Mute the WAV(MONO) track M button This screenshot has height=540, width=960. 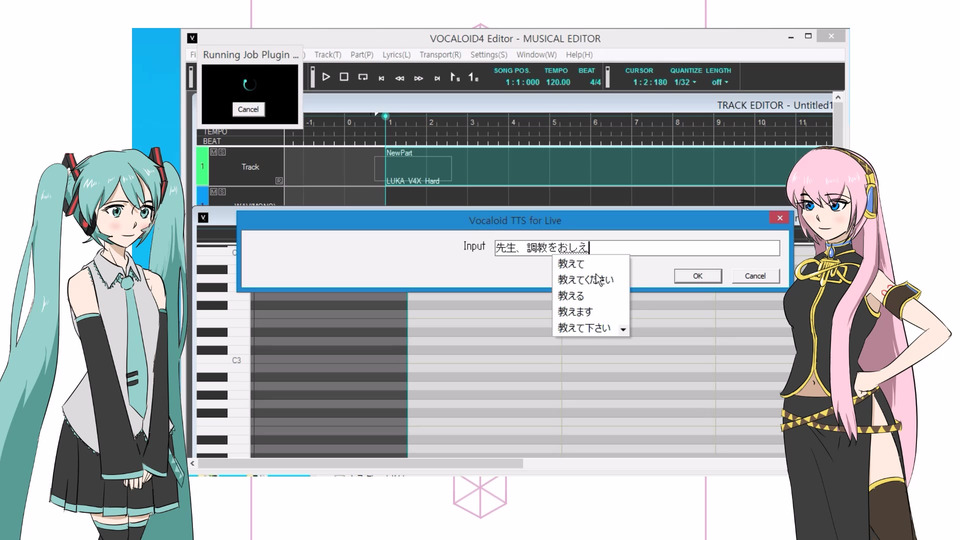(x=214, y=192)
